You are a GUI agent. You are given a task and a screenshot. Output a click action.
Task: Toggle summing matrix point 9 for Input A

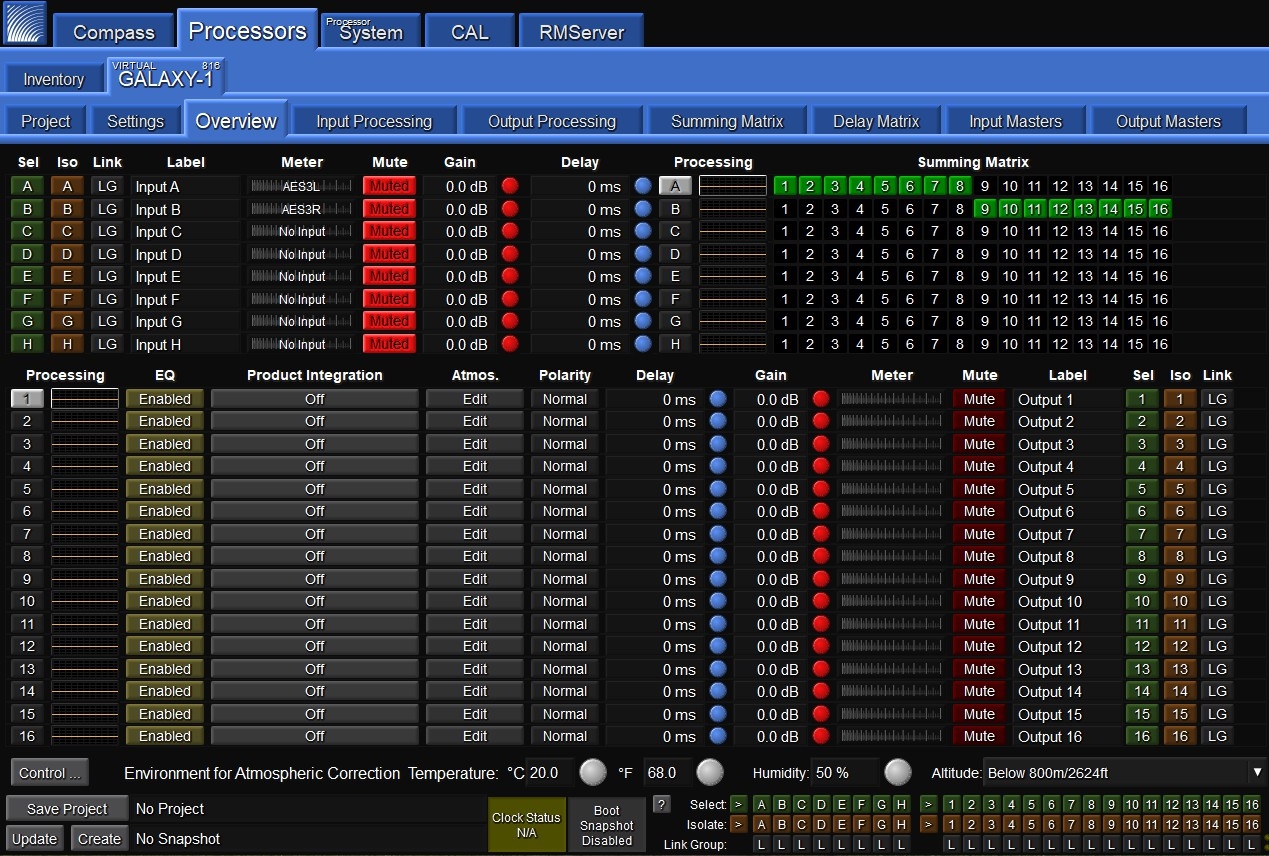click(985, 186)
